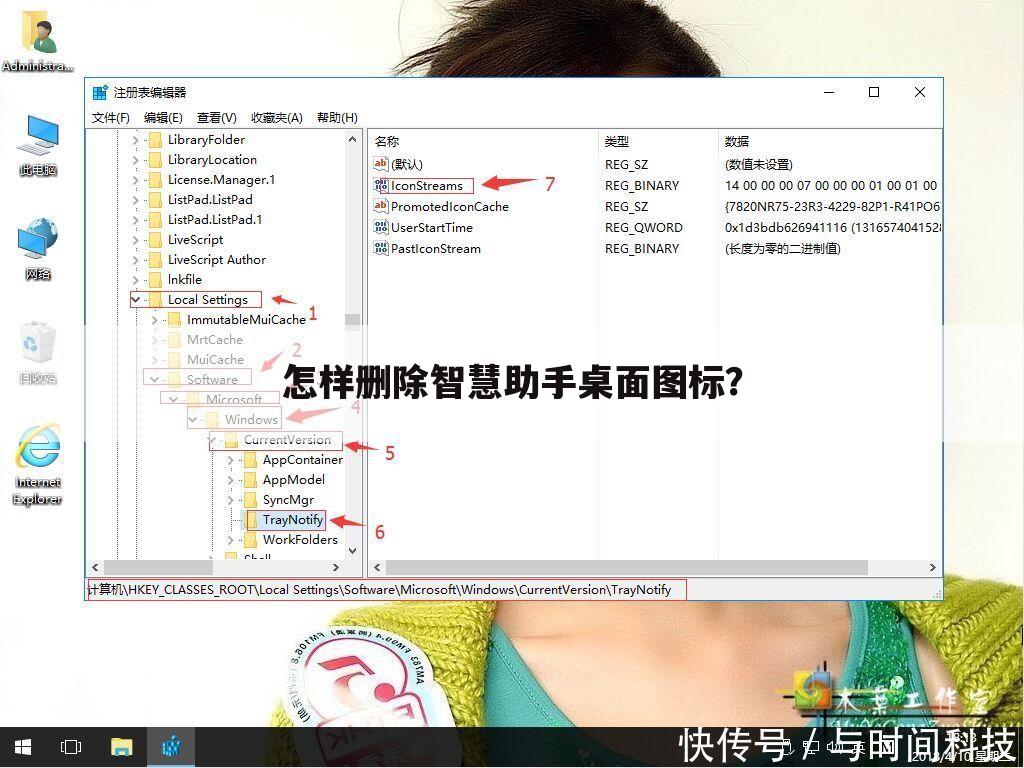
Task: Expand the License.Manager.1 key
Action: click(x=136, y=180)
